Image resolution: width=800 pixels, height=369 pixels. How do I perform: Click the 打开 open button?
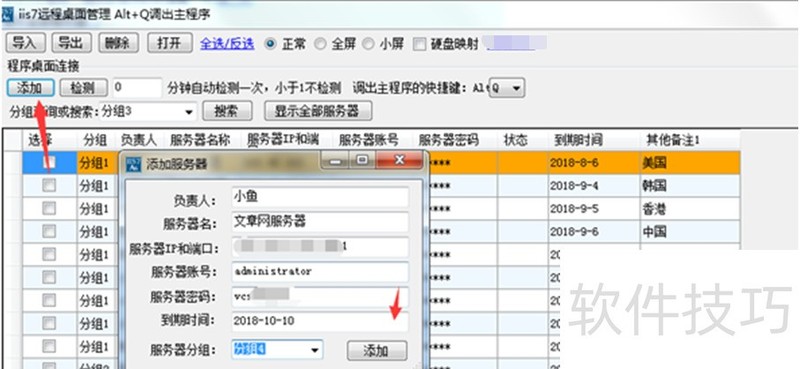pos(170,43)
